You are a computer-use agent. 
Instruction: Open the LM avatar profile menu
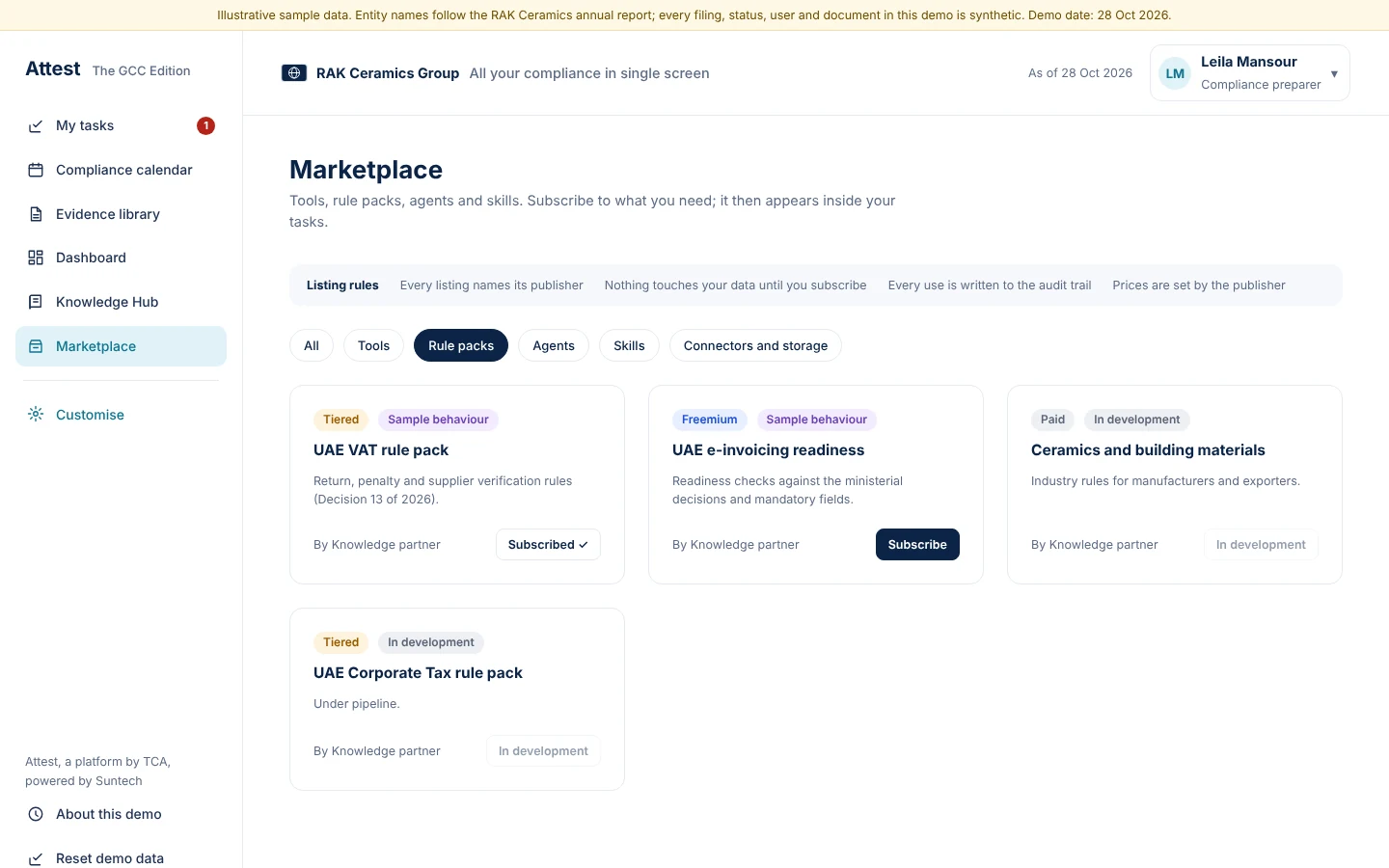click(1175, 73)
